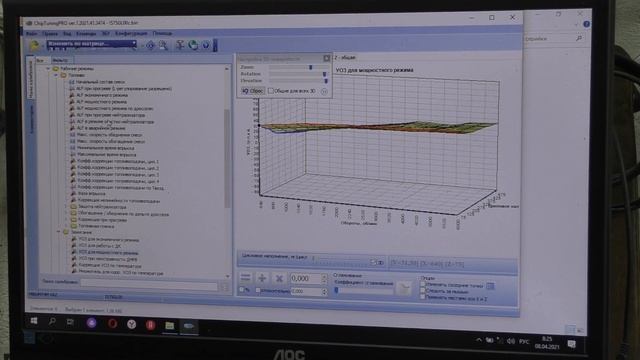Screen dimensions: 640x360
Task: Click the Топливо folder icon
Action: [x=64, y=76]
